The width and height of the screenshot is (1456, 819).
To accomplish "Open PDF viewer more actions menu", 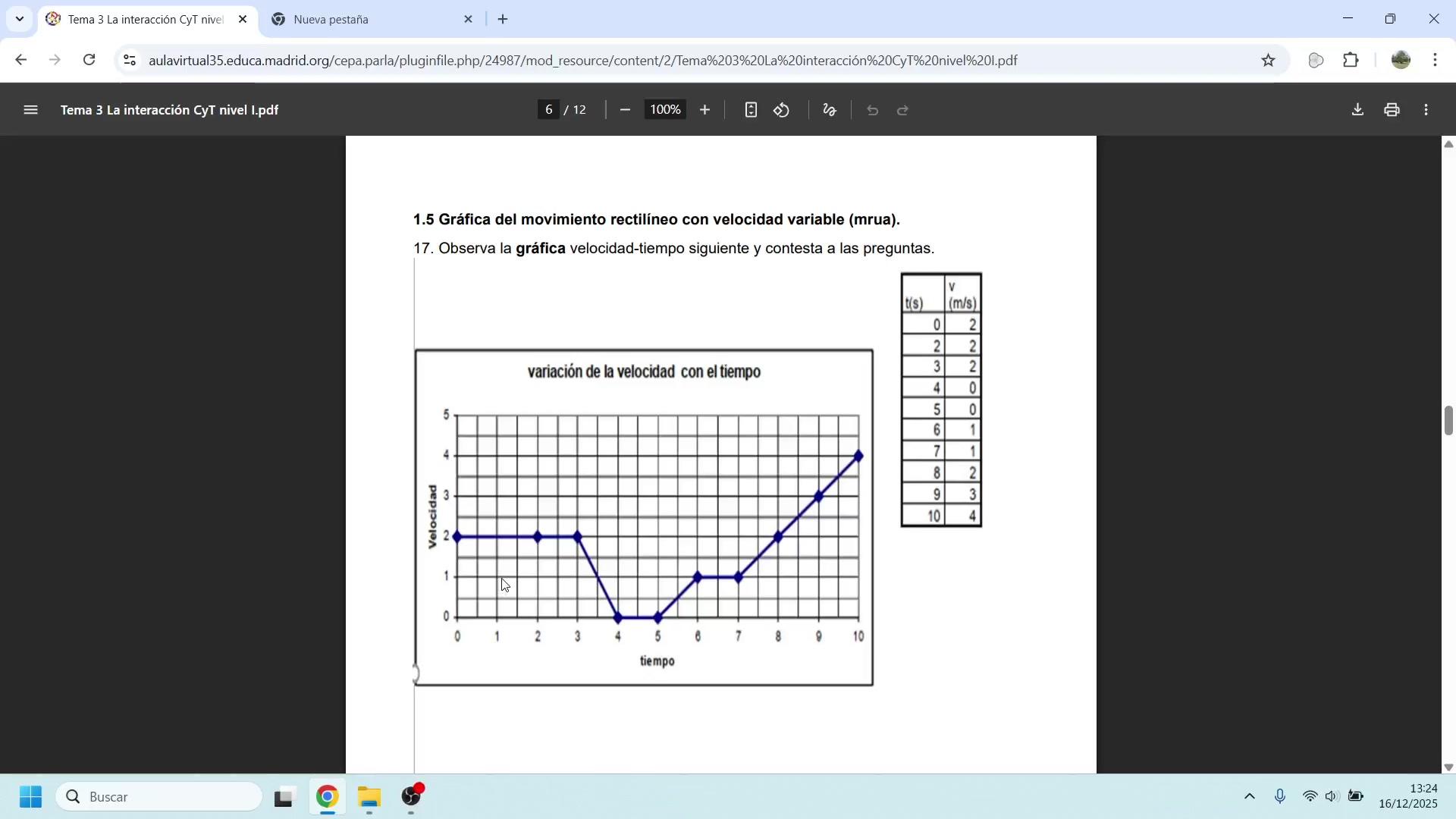I will point(1426,110).
